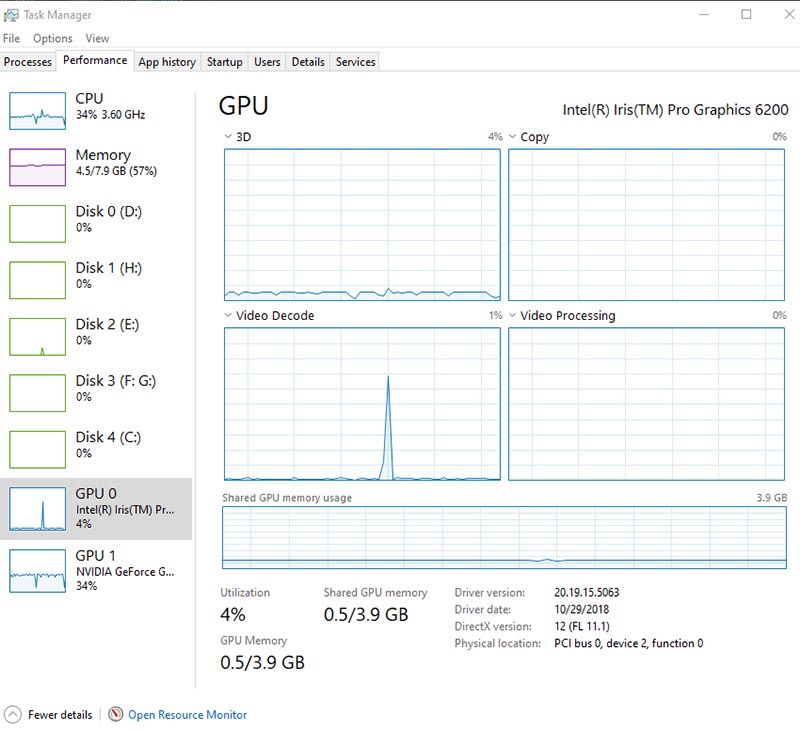The width and height of the screenshot is (800, 730).
Task: Open the Options menu
Action: click(x=52, y=38)
